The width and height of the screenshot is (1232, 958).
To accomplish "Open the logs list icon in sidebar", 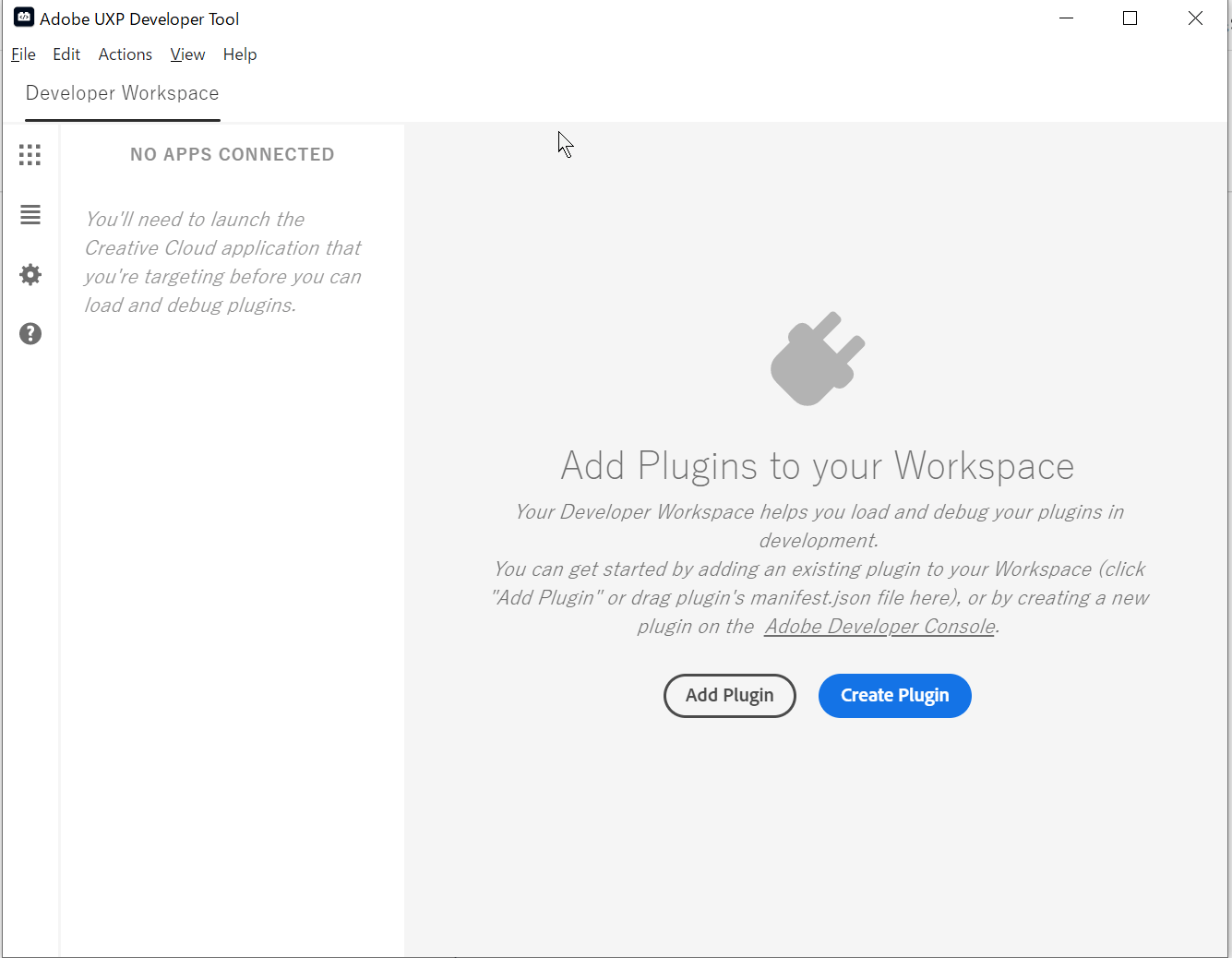I will click(30, 214).
